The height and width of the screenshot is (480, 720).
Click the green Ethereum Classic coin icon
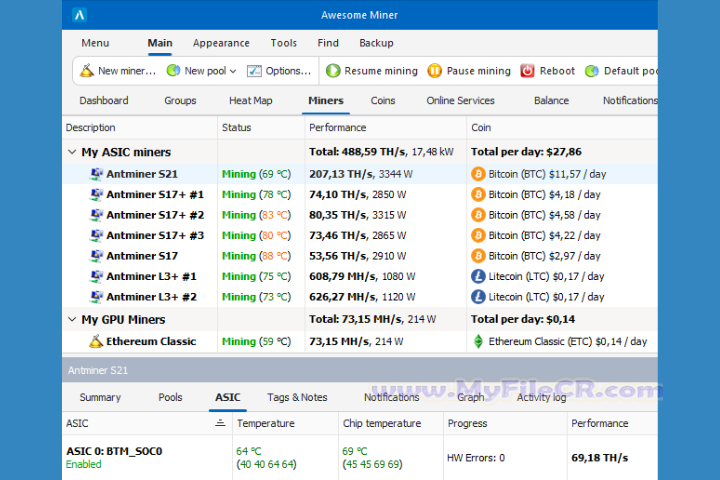[x=478, y=341]
